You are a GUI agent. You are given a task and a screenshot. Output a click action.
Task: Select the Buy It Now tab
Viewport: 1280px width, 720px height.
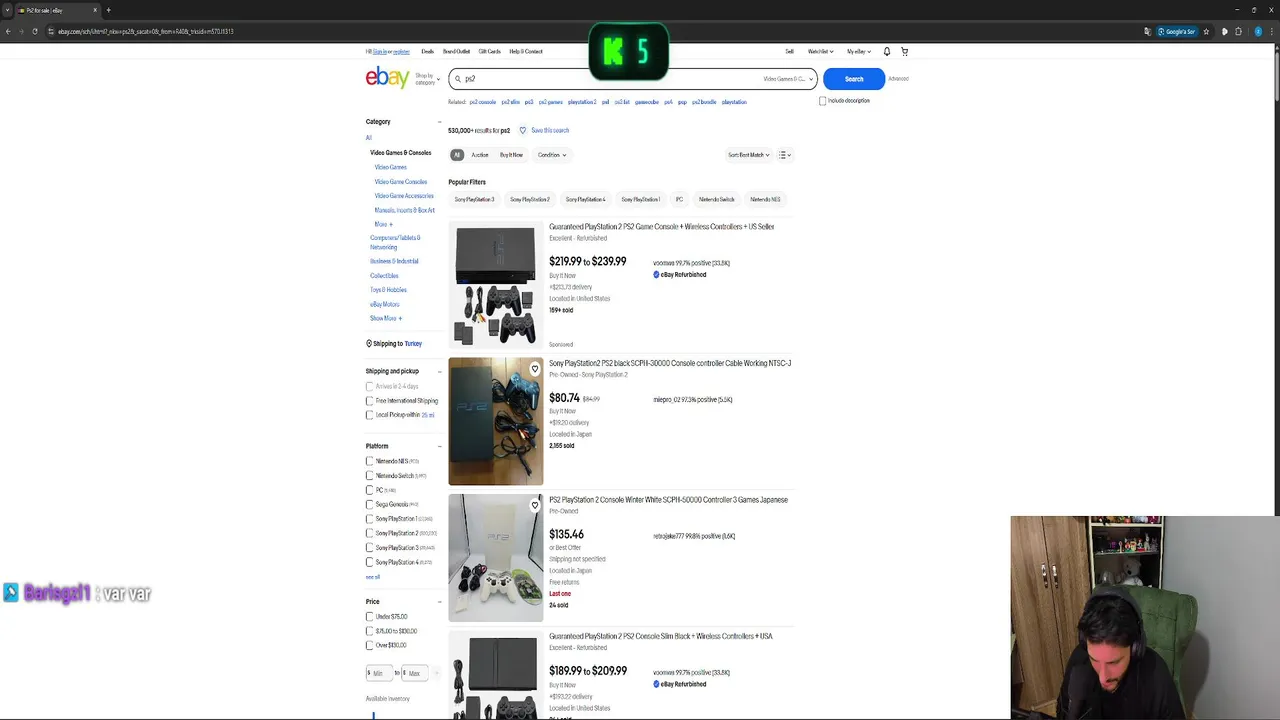pyautogui.click(x=511, y=155)
